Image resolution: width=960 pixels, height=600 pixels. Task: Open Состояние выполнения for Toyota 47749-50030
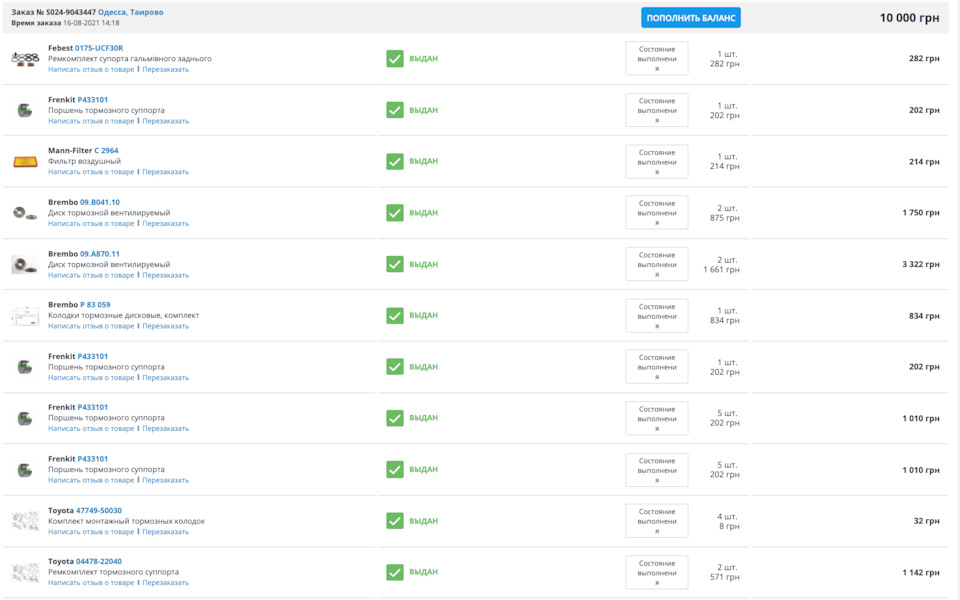pos(656,521)
